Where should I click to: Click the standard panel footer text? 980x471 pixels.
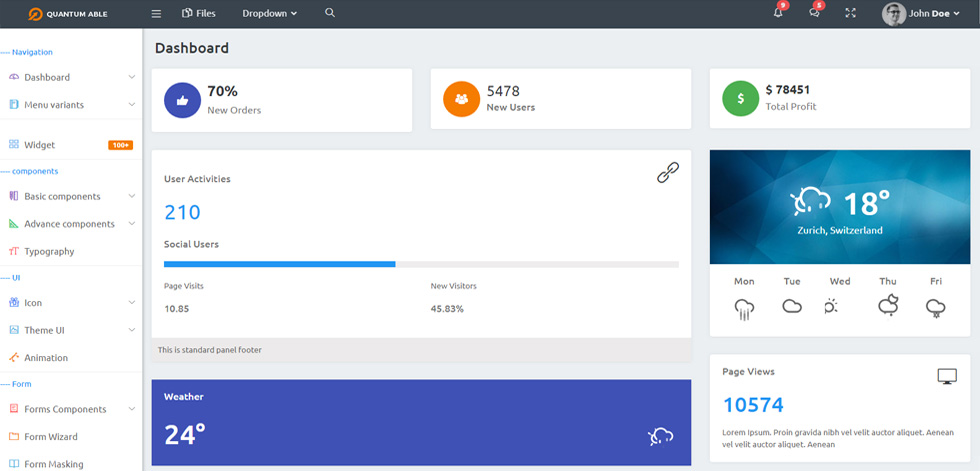[209, 350]
